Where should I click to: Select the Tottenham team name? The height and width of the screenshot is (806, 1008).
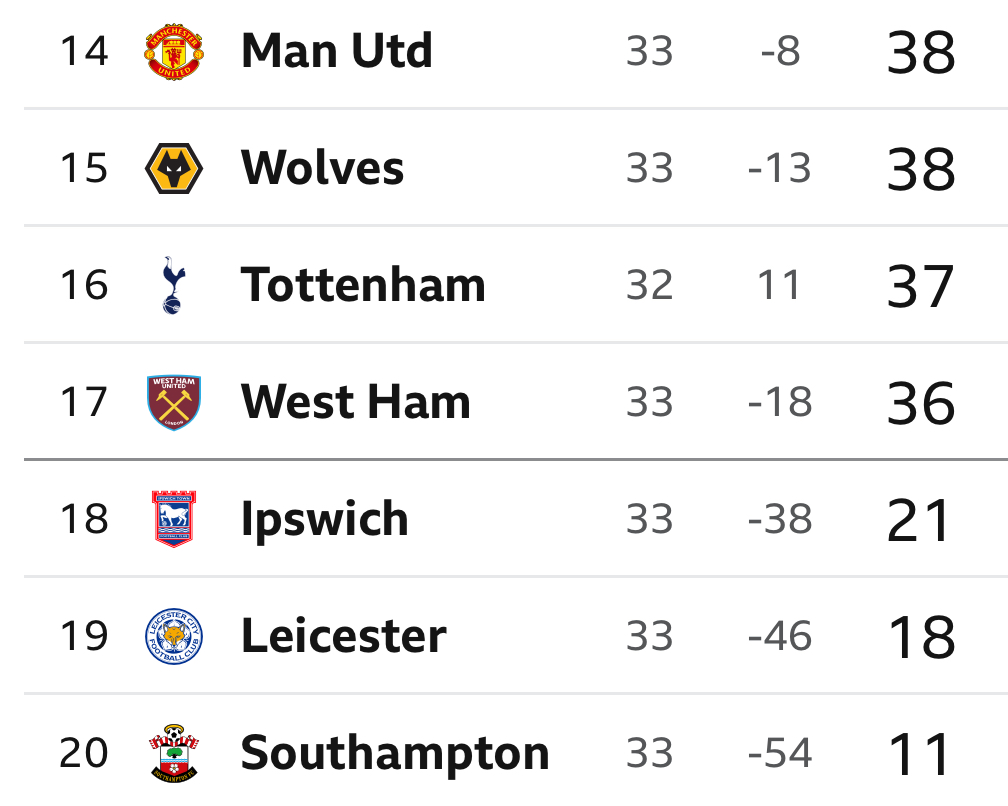pyautogui.click(x=363, y=285)
